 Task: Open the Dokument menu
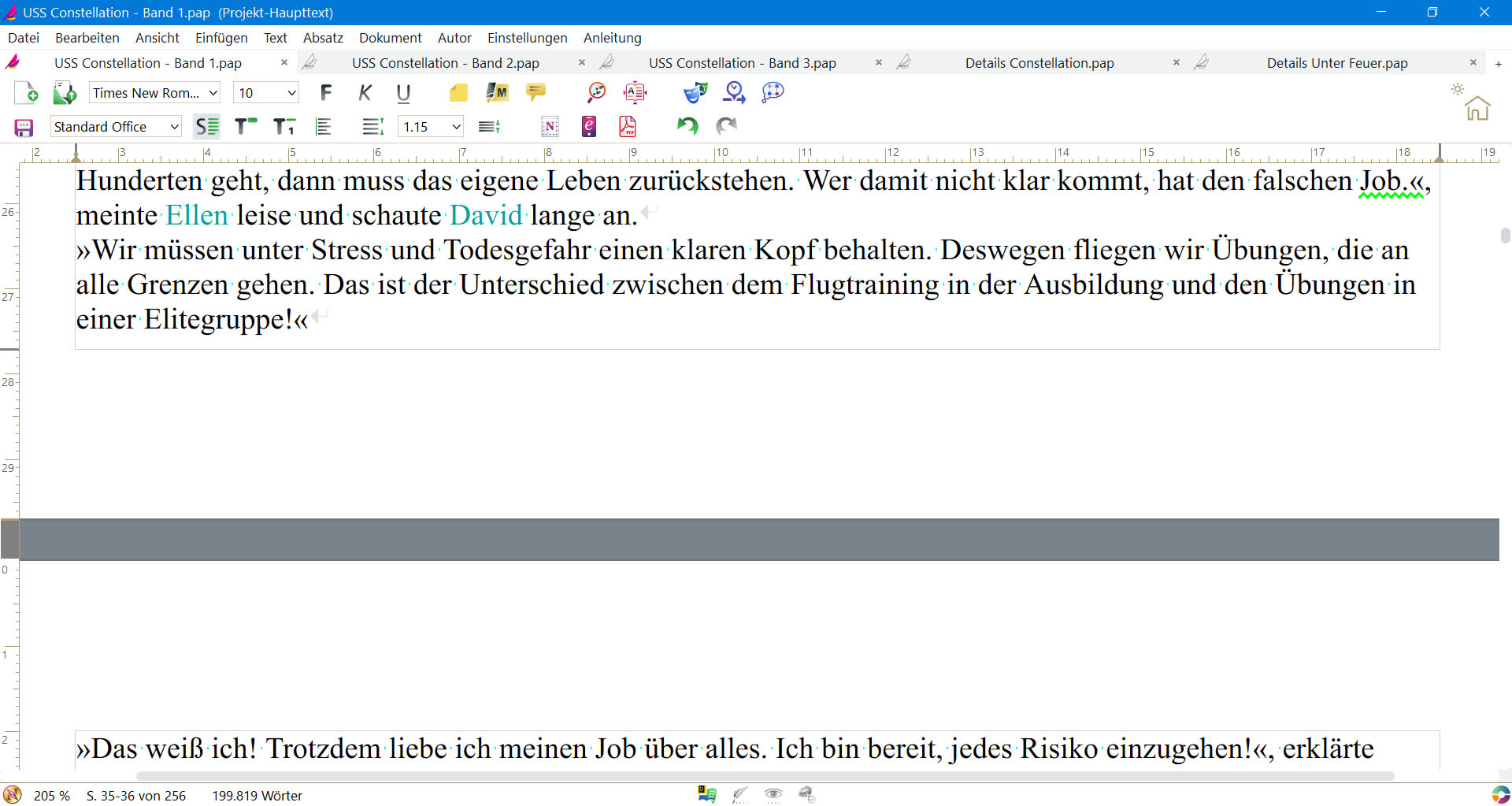coord(391,38)
